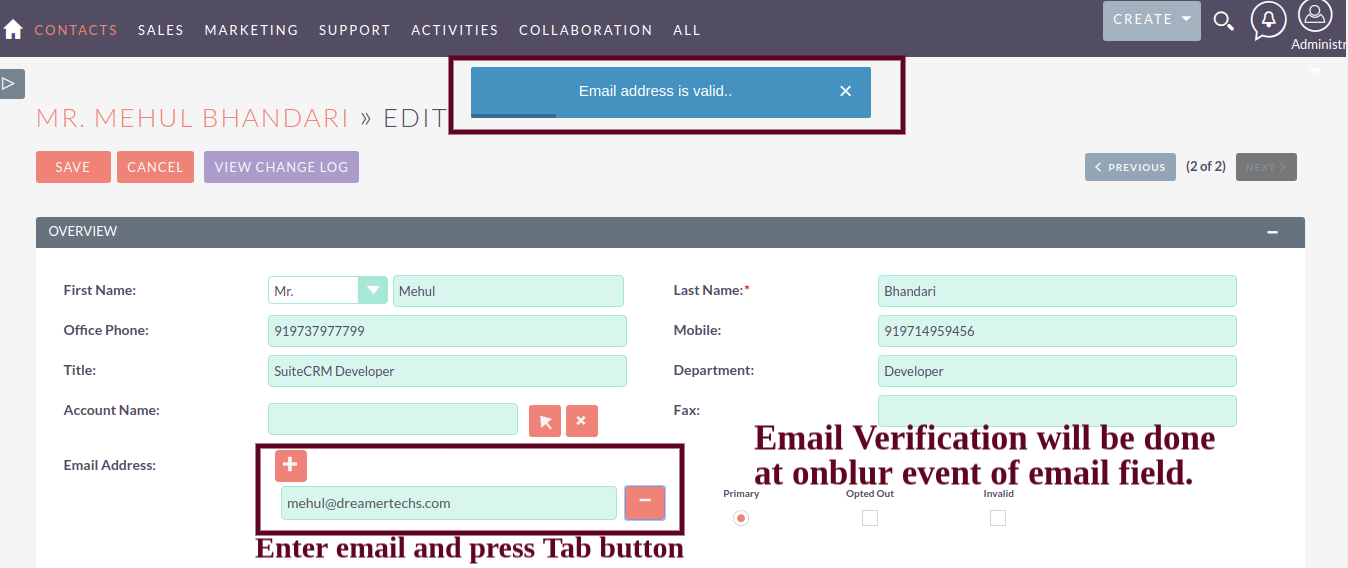Click the select account arrow icon
This screenshot has height=568, width=1348.
click(x=545, y=421)
